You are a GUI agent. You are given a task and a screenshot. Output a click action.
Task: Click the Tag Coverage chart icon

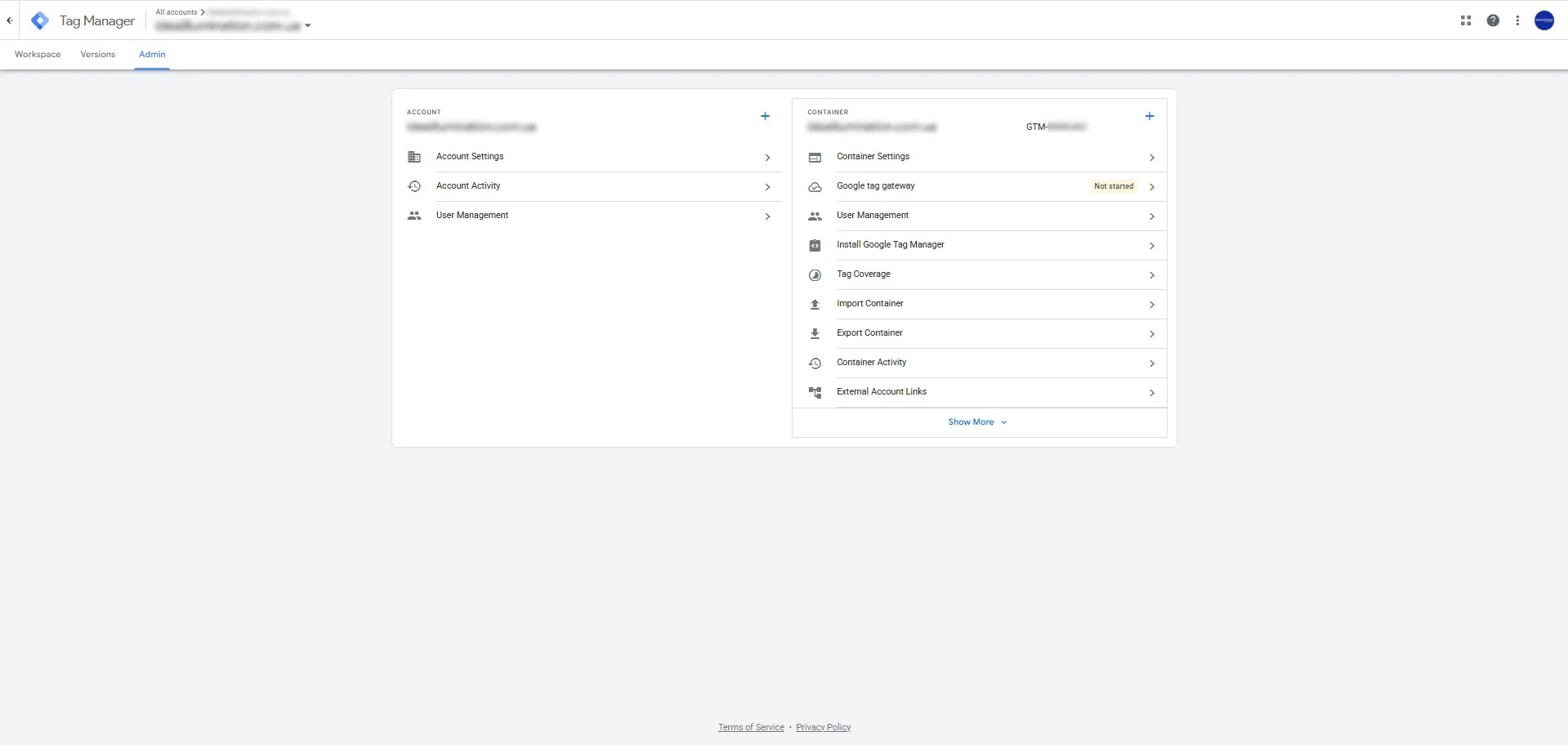(815, 275)
